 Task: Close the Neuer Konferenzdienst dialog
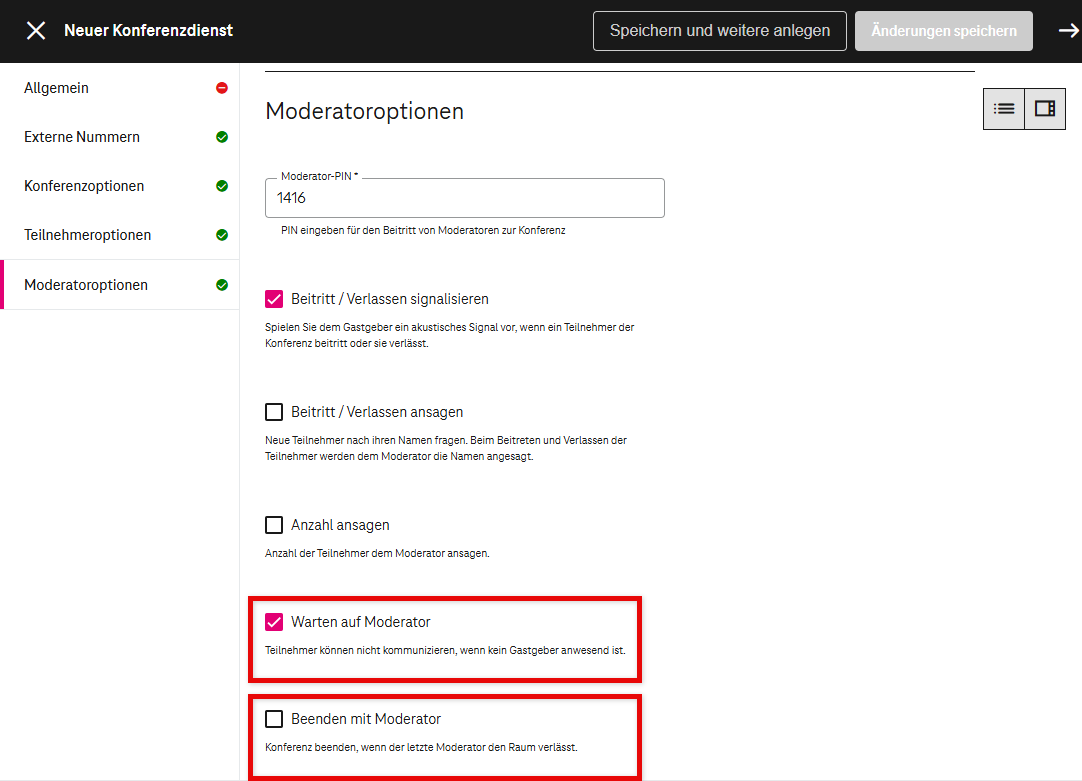click(36, 31)
